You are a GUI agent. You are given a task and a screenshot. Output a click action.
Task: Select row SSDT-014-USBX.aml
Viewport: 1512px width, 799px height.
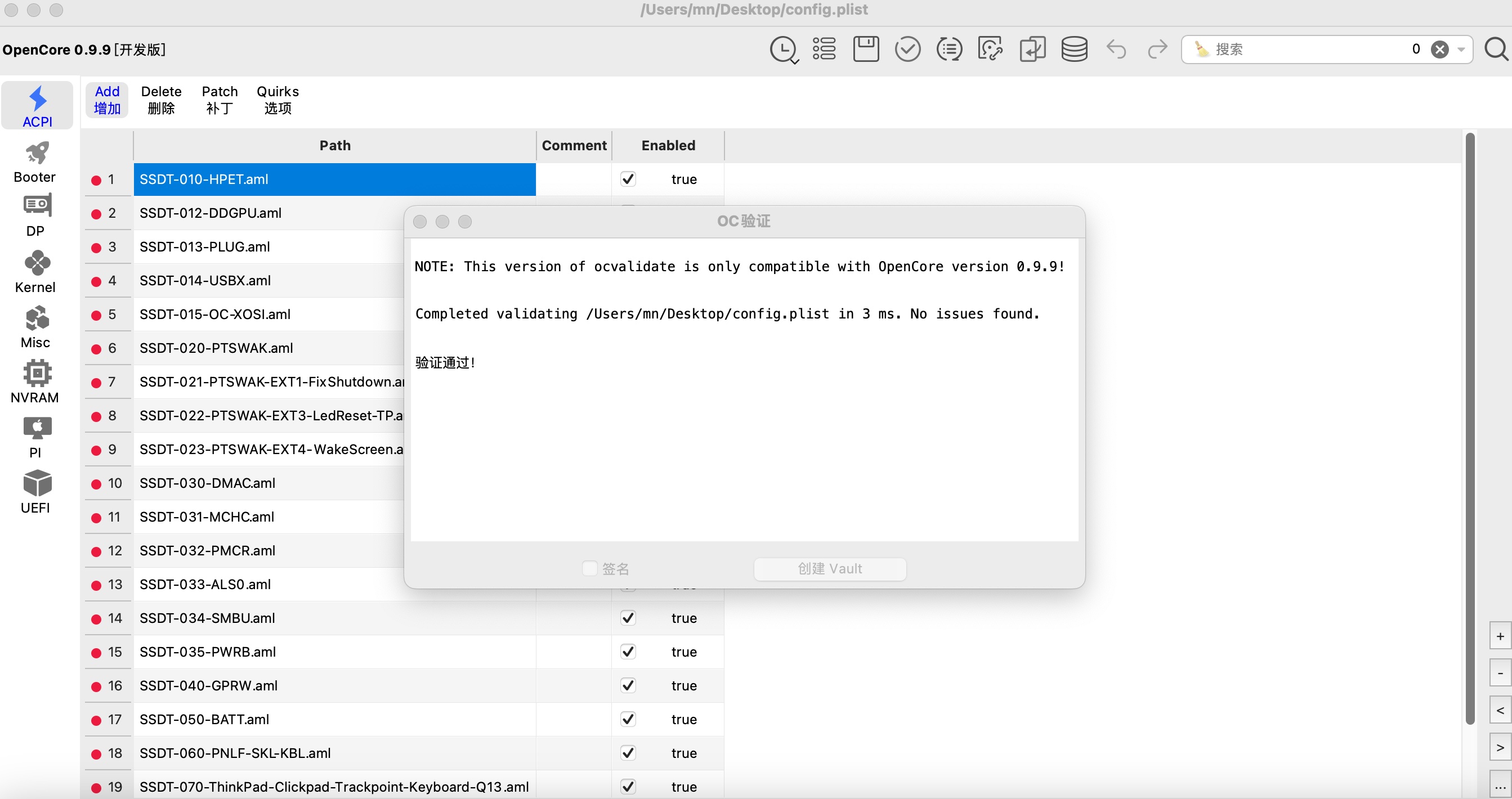pos(269,280)
